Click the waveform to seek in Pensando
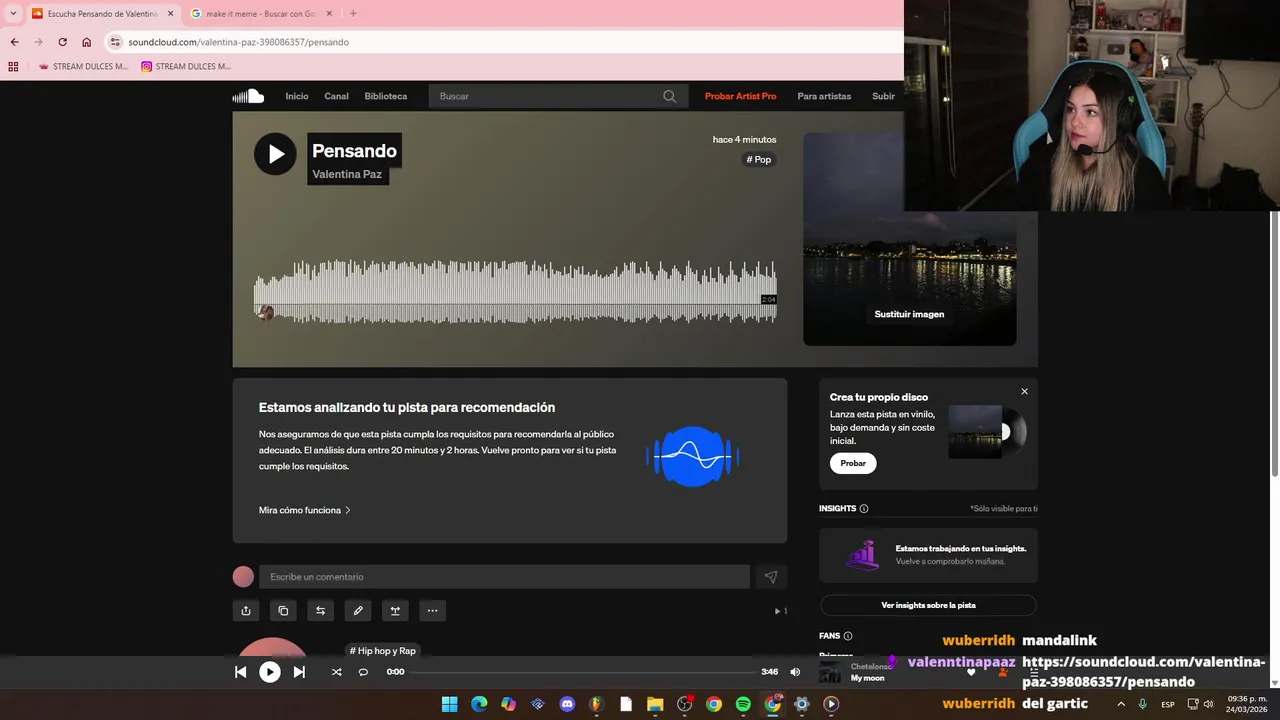Viewport: 1280px width, 720px height. [x=515, y=292]
